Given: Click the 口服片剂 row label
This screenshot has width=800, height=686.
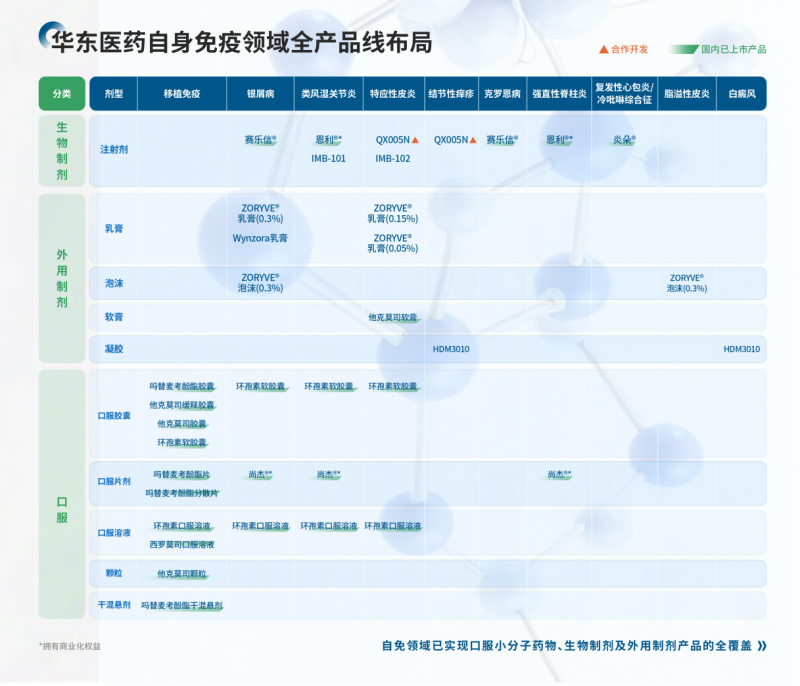Looking at the screenshot, I should [114, 481].
